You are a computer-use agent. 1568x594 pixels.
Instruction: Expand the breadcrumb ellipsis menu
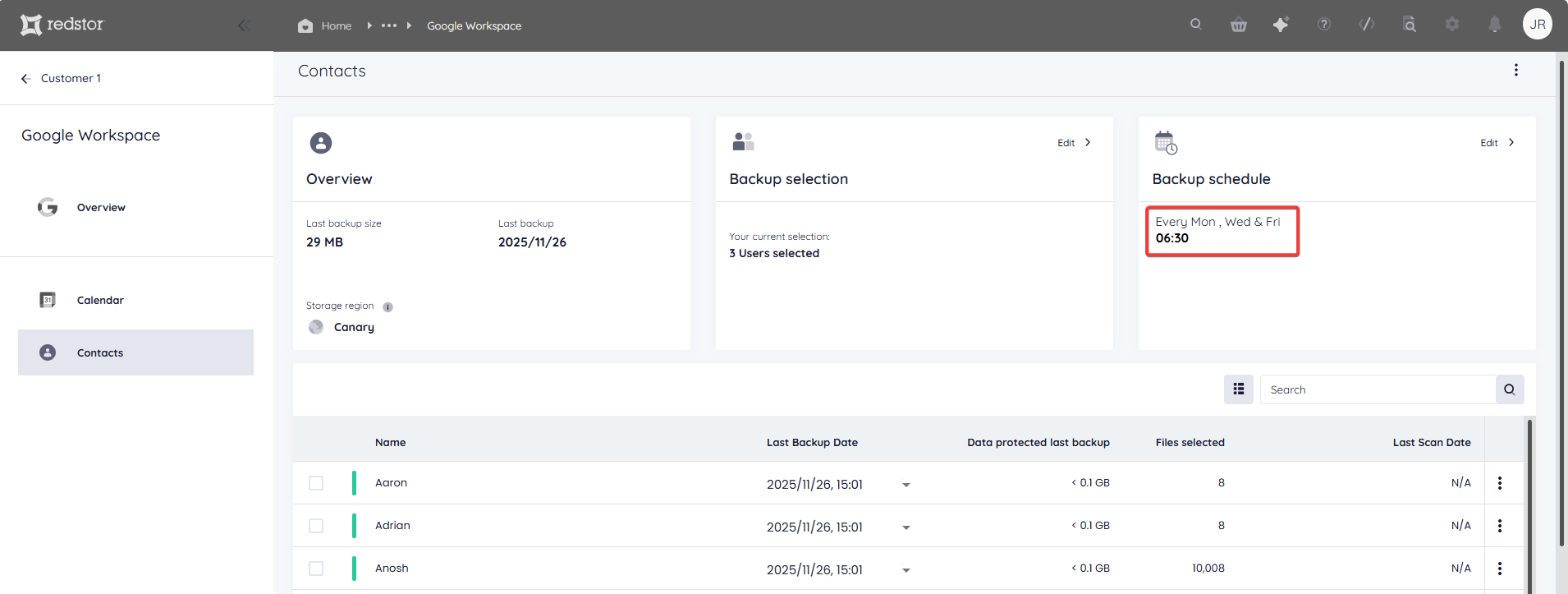(389, 25)
